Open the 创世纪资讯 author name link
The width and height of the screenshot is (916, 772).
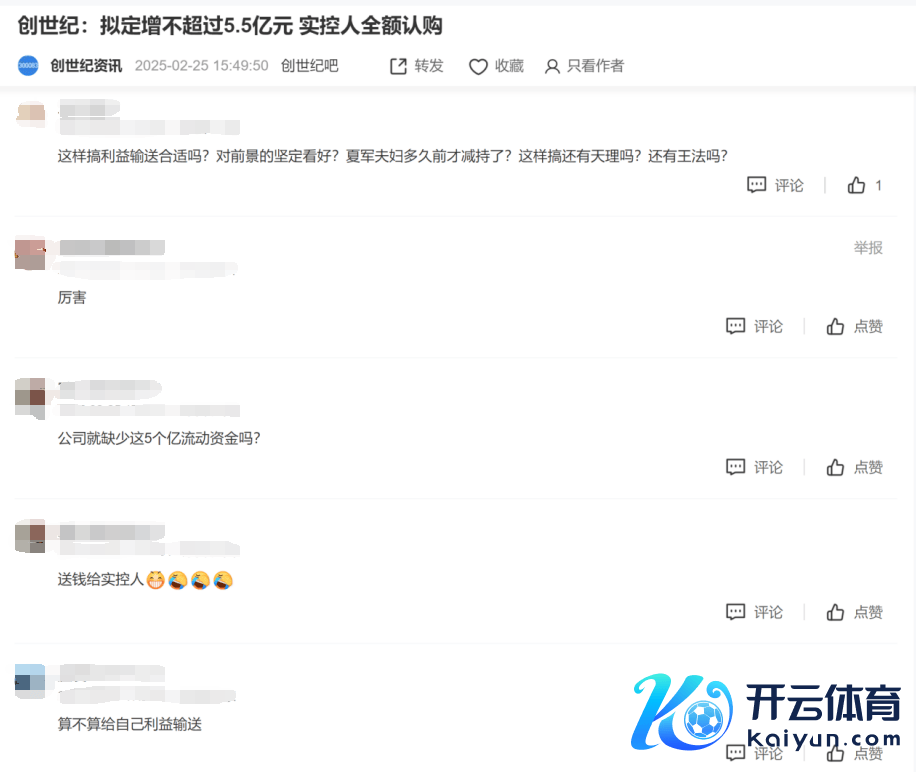click(x=86, y=66)
